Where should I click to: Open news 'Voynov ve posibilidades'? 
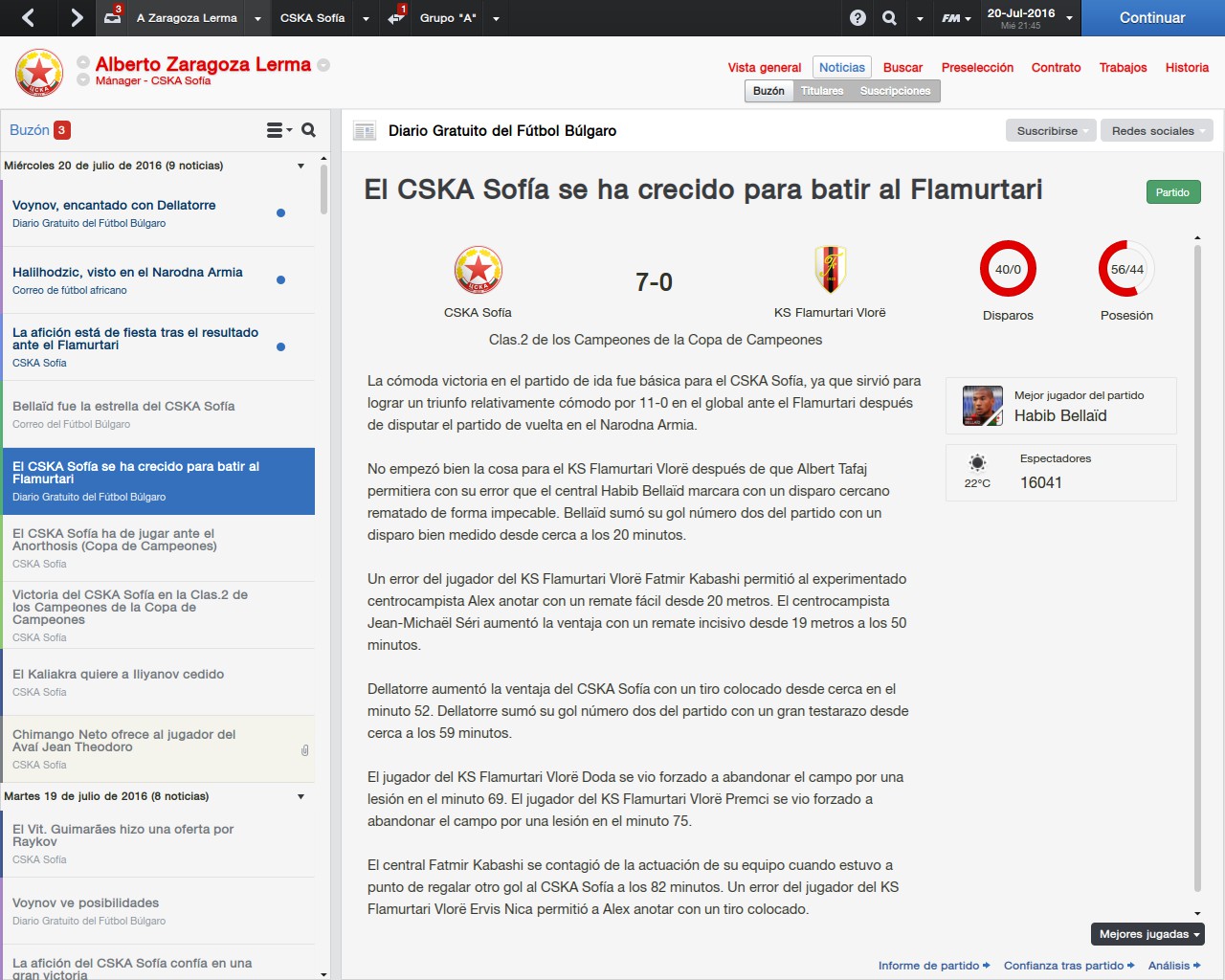tap(158, 911)
